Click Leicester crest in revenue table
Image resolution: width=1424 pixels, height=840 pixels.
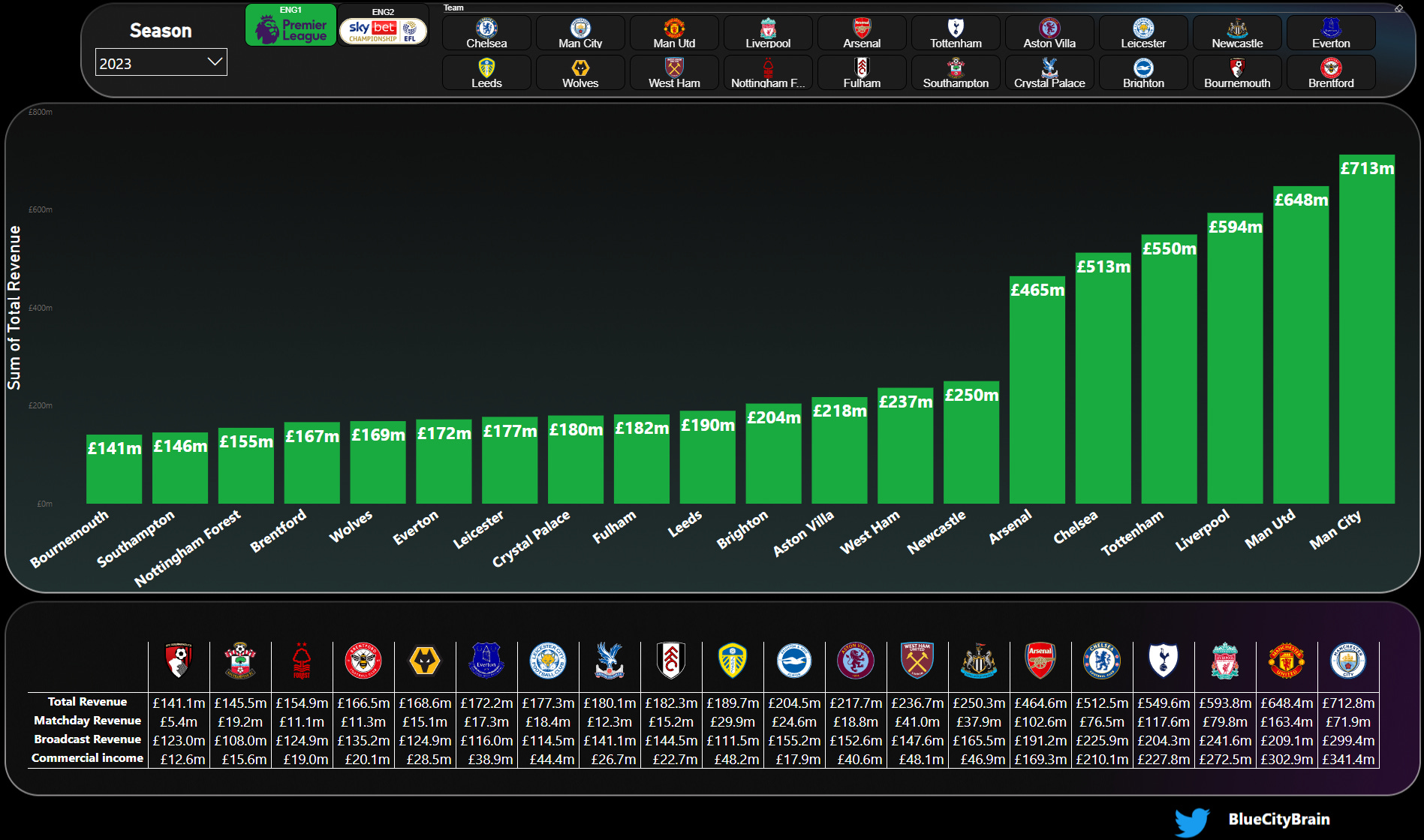(x=548, y=661)
